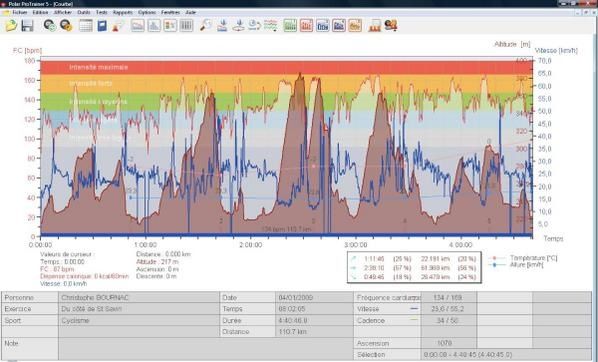Click the podium-like icon near toolbar end
598x362 pixels.
[375, 26]
